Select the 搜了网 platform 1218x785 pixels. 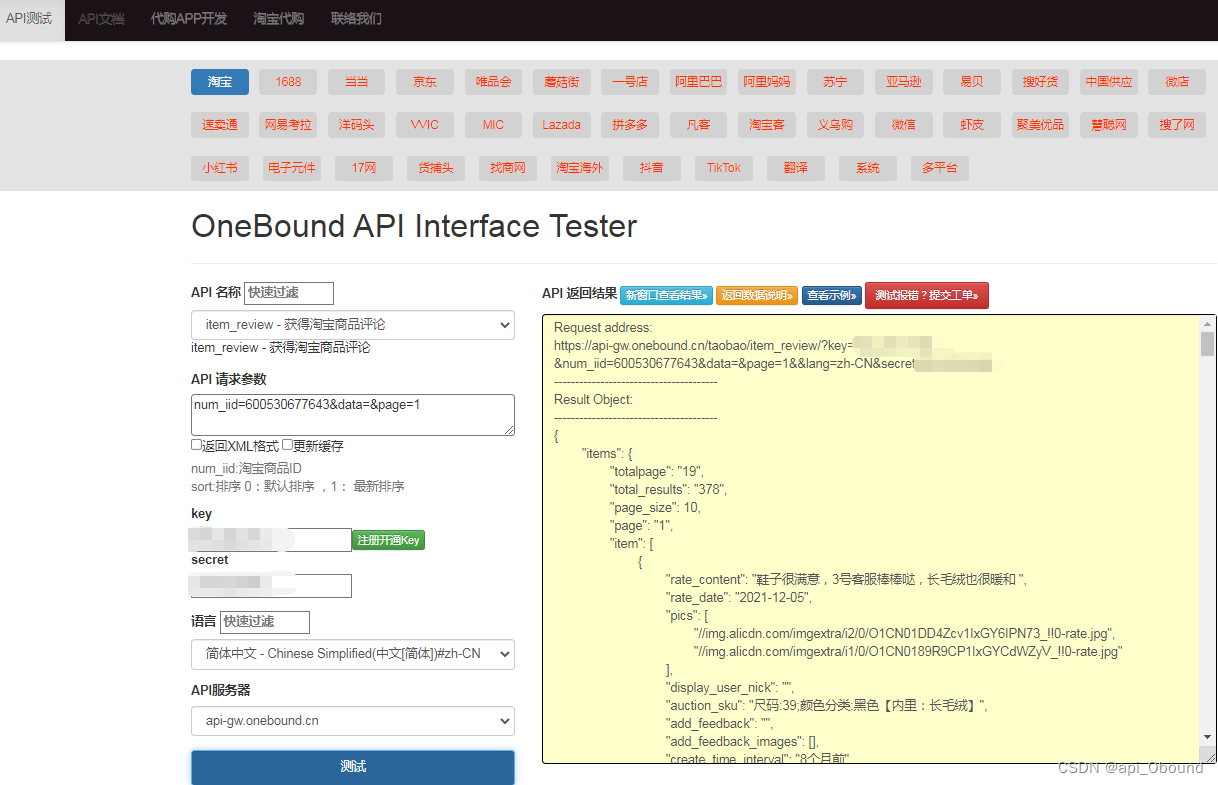pos(1177,125)
